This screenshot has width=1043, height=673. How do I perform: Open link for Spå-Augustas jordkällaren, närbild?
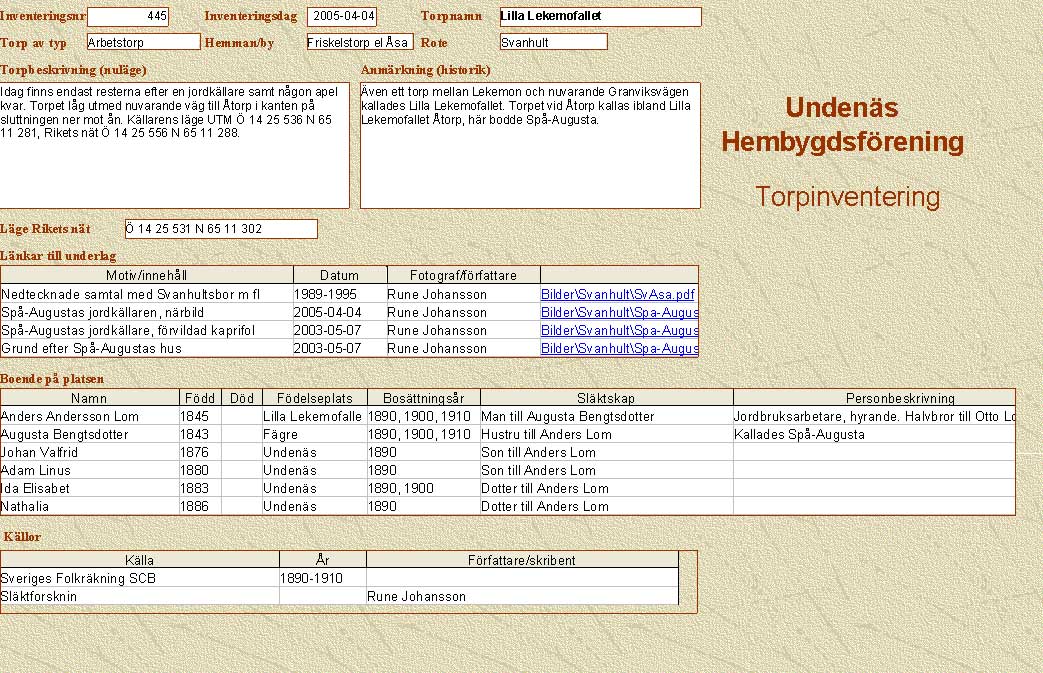click(619, 313)
